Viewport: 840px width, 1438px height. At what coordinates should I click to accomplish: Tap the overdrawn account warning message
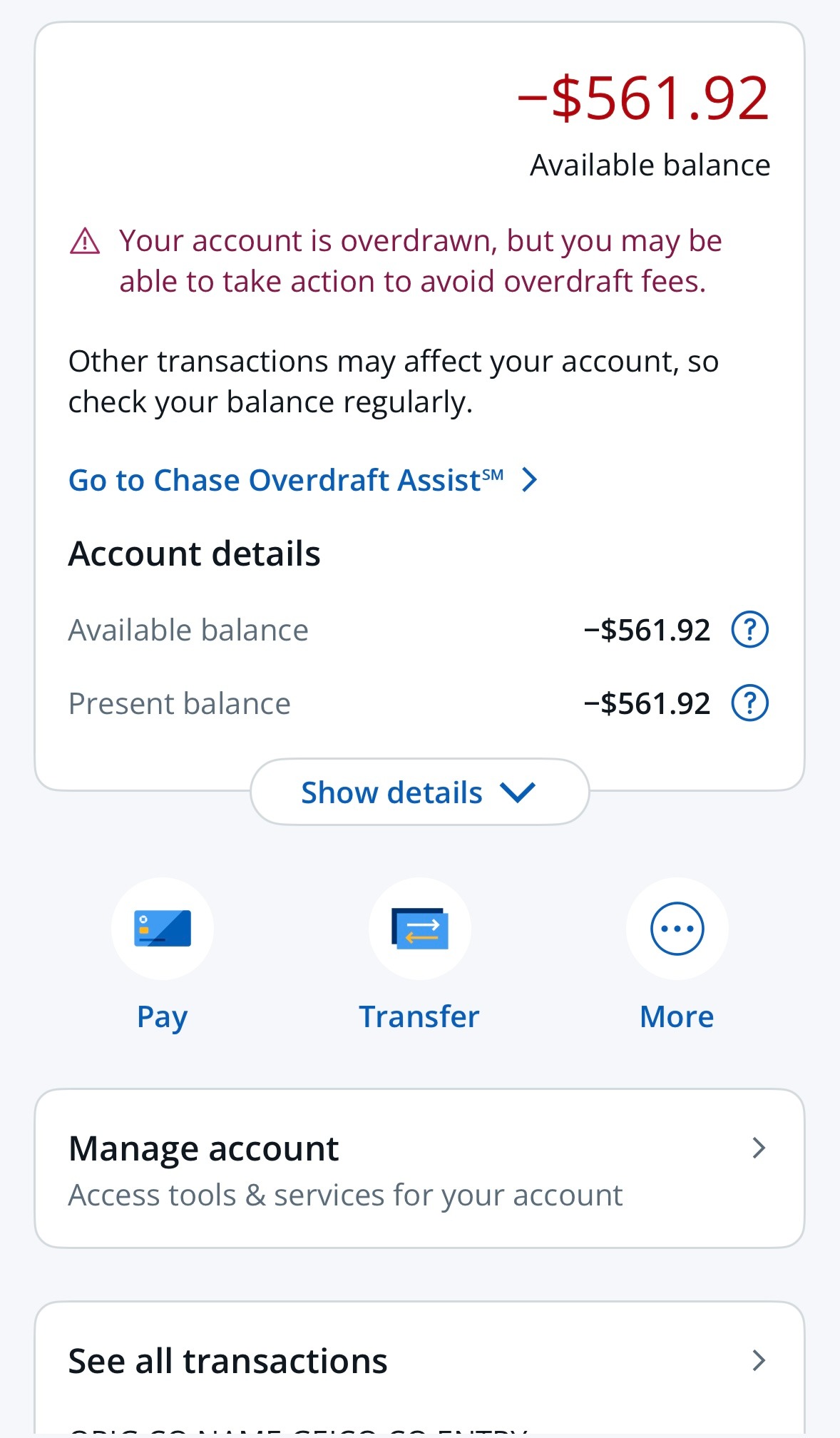[x=420, y=261]
